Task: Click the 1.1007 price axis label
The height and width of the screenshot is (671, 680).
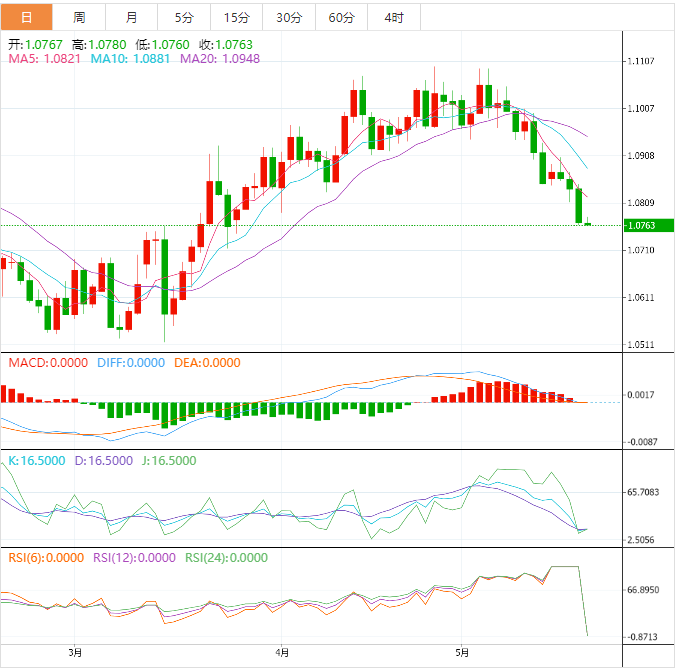Action: pos(641,108)
